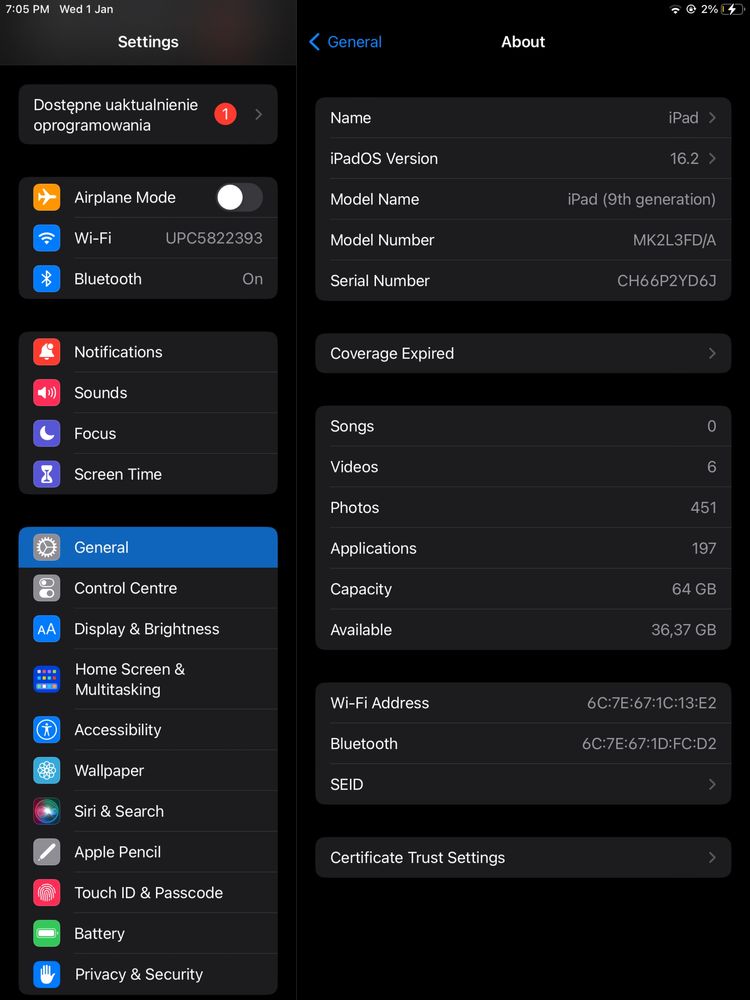Image resolution: width=750 pixels, height=1000 pixels.
Task: Tap the Focus moon icon
Action: pos(47,433)
